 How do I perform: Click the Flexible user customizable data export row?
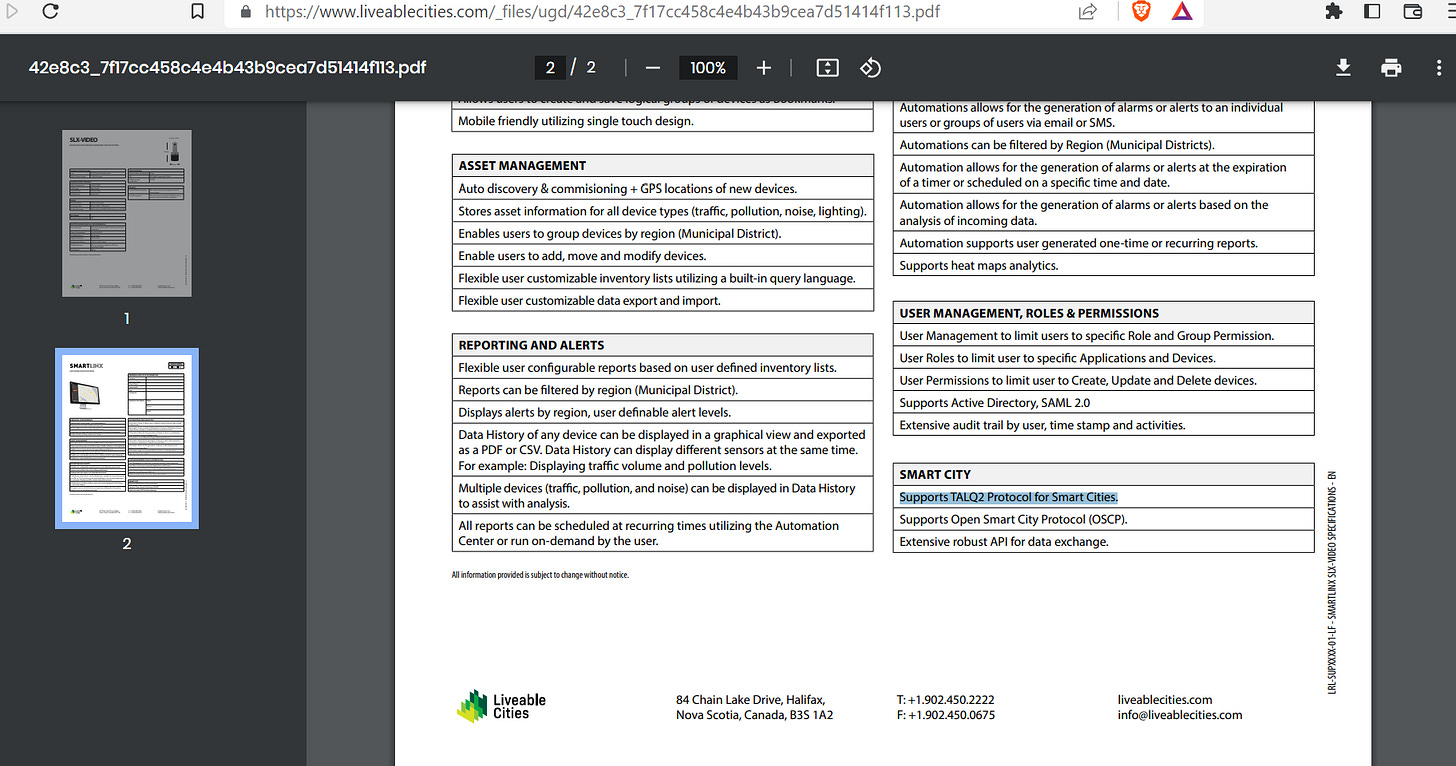click(663, 300)
